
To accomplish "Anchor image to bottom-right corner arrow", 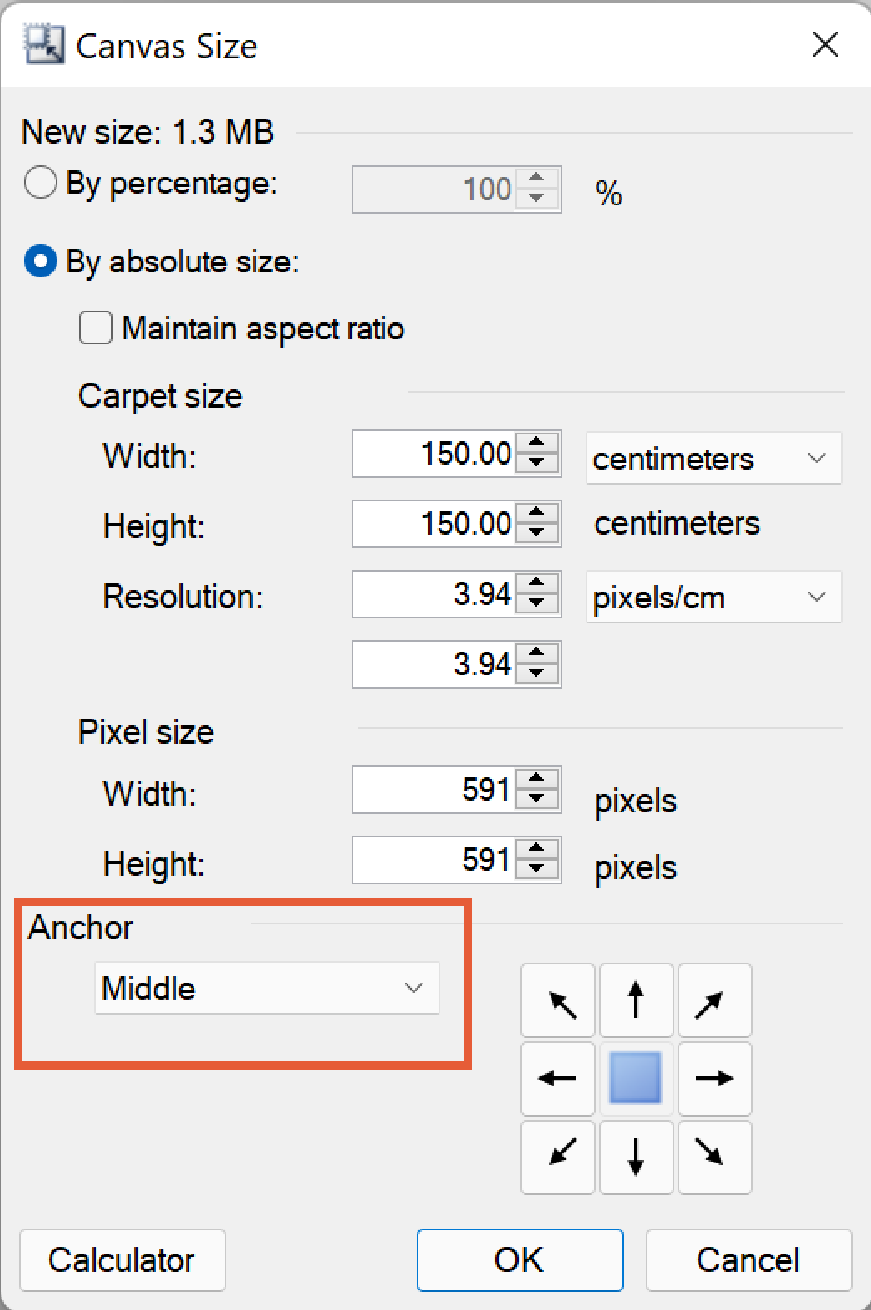I will 714,1157.
